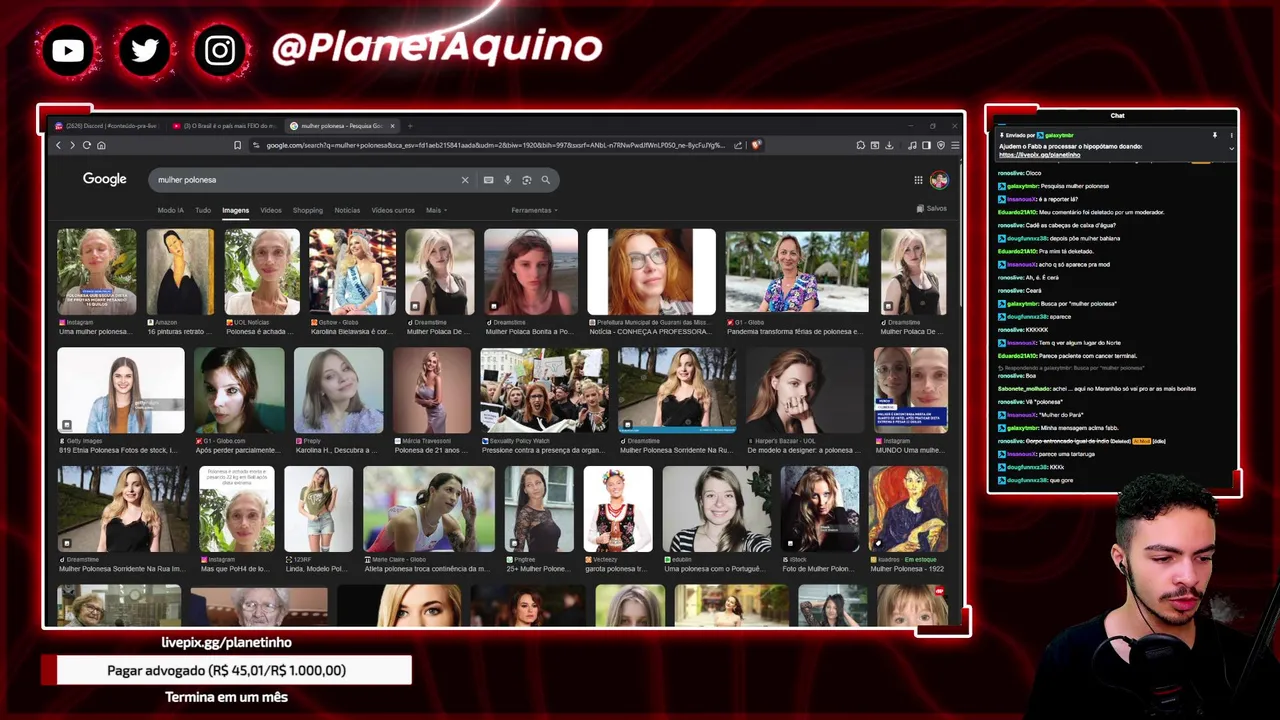This screenshot has height=720, width=1280.
Task: Close the 'mulher polonesa' browser tab
Action: (393, 126)
